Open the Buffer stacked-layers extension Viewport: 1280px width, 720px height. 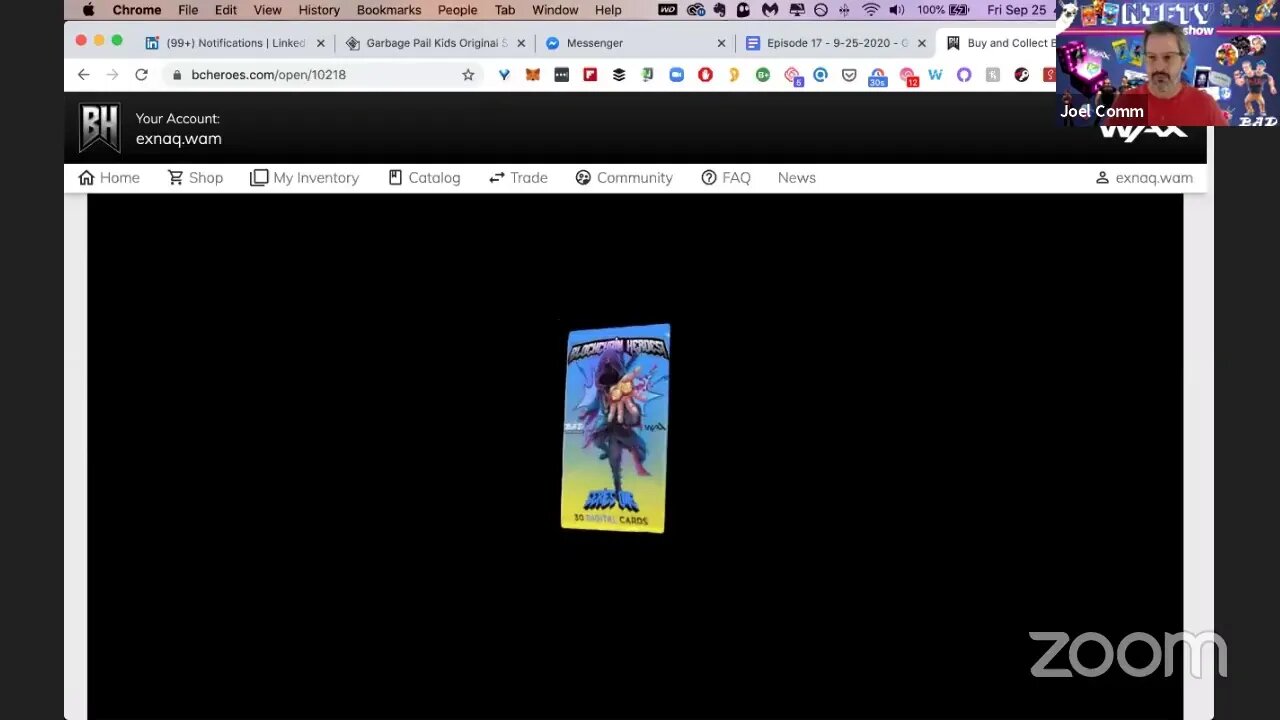[x=619, y=74]
